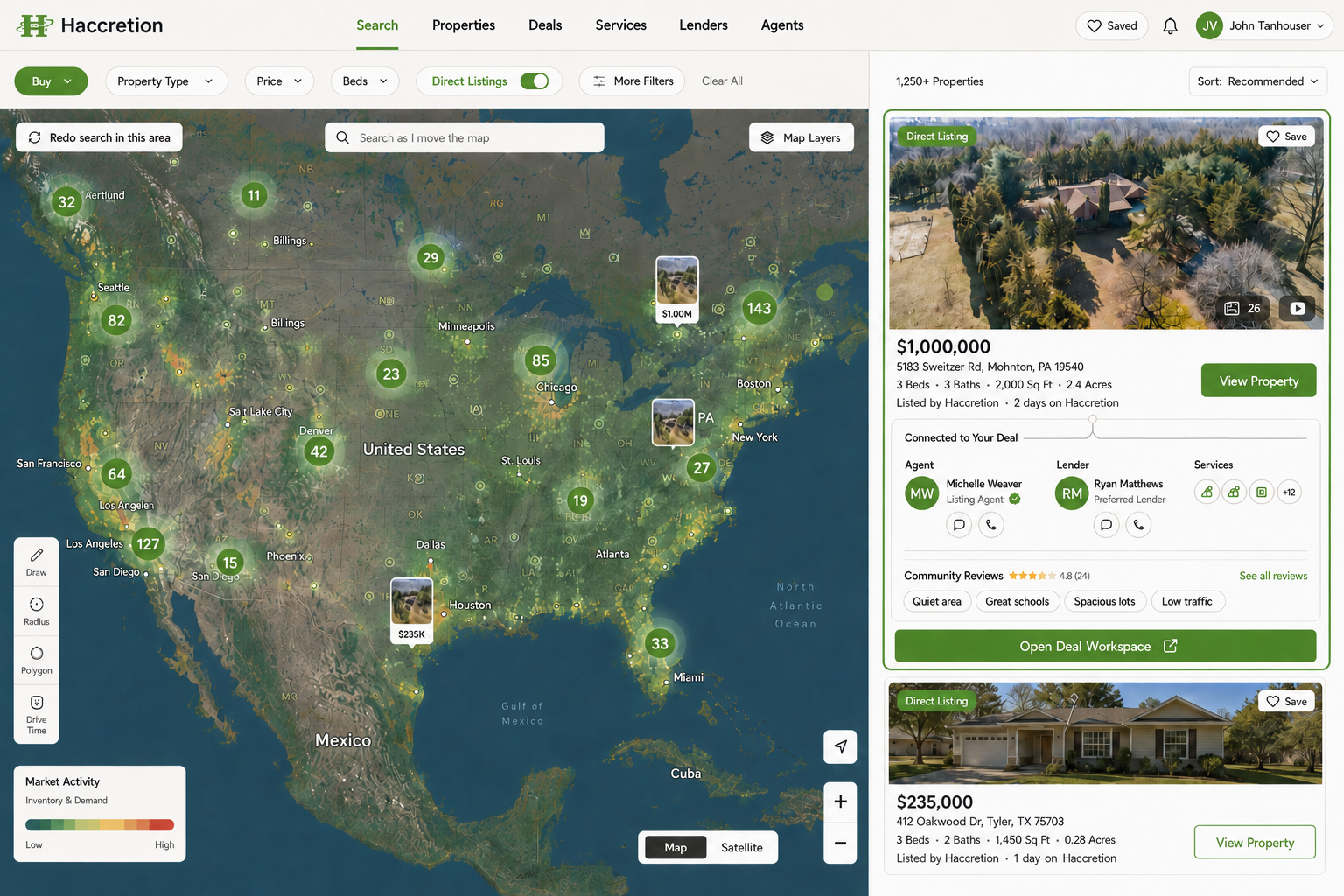This screenshot has width=1344, height=896.
Task: Click the locate-me arrow on map
Action: coord(840,746)
